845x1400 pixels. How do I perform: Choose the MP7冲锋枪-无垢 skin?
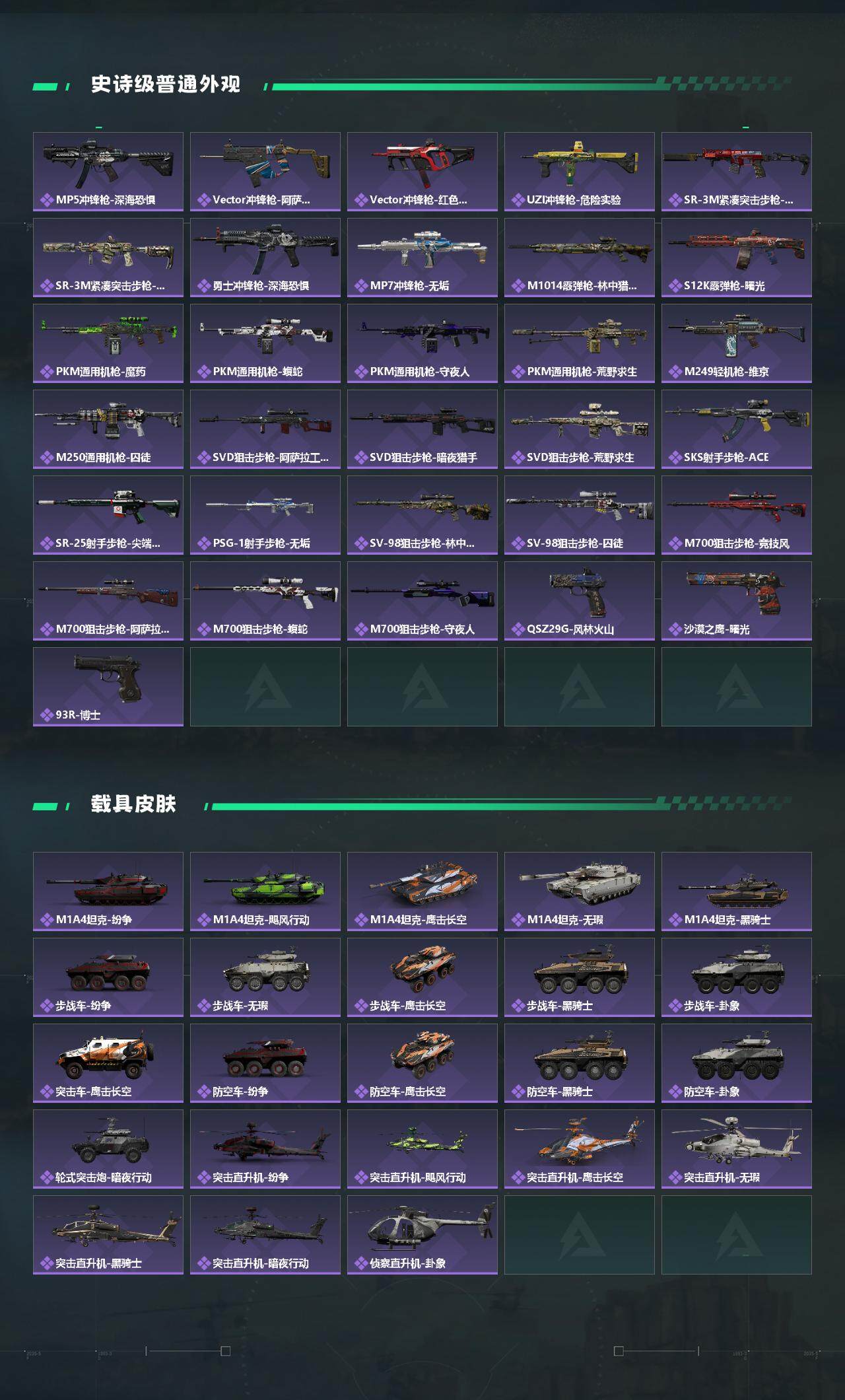(422, 258)
